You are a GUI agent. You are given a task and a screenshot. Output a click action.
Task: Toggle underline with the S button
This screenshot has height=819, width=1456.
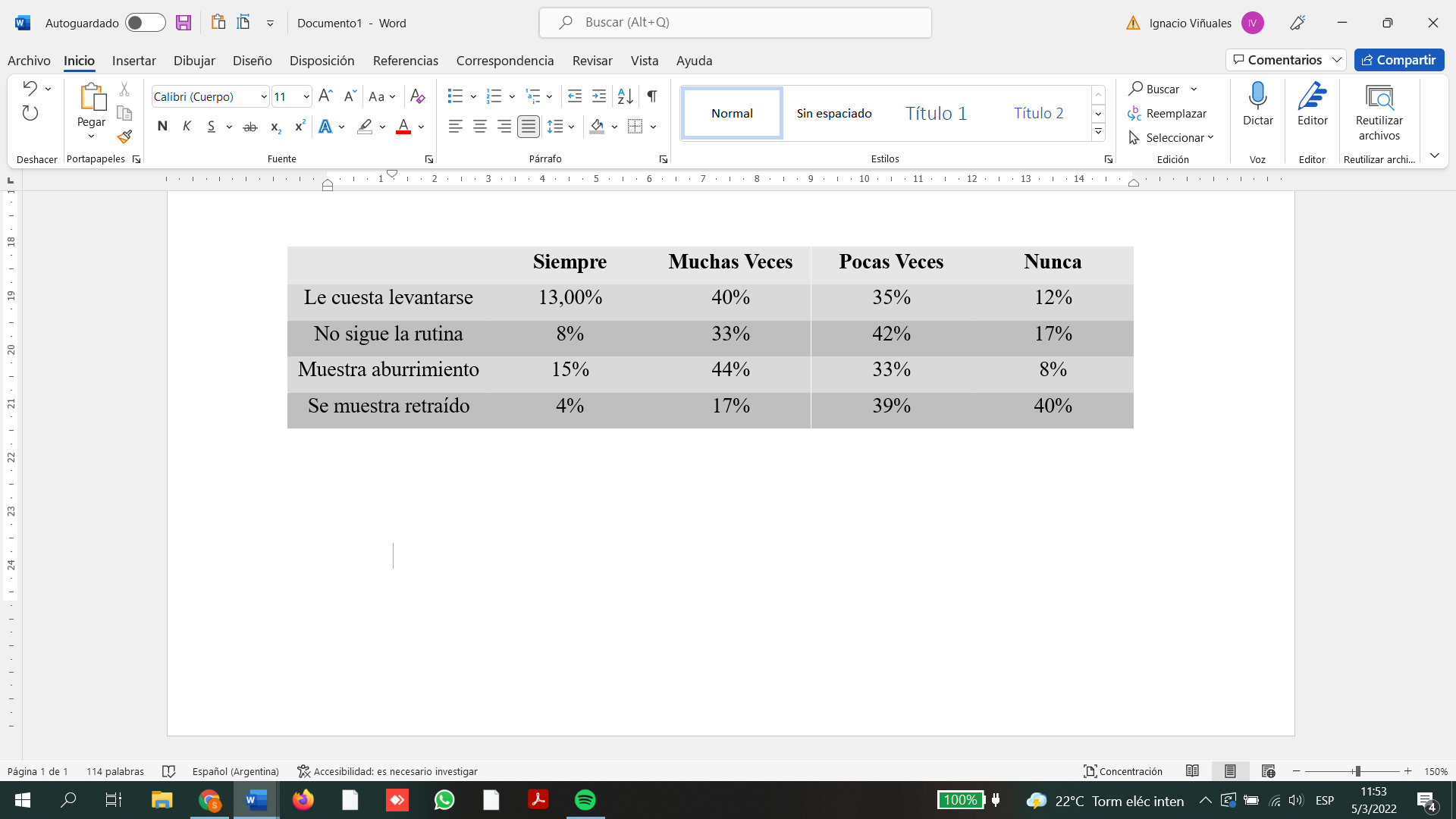pos(212,127)
